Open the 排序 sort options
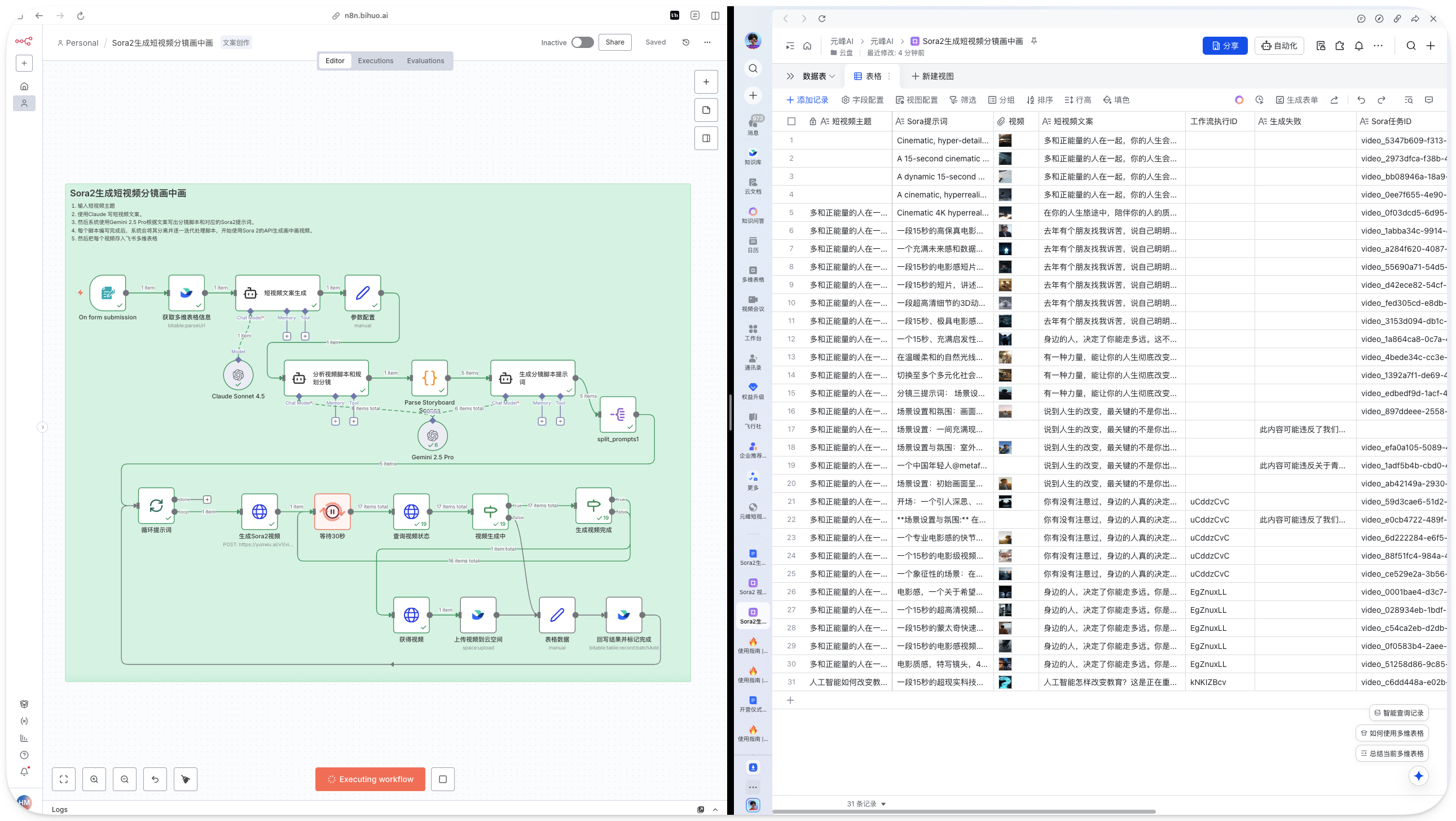Screen dimensions: 1456x821 1040,100
